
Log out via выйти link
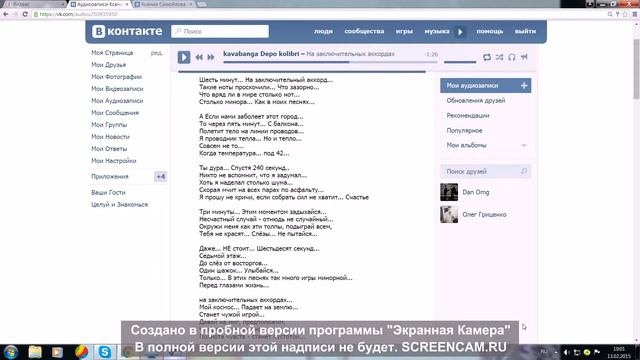click(x=525, y=31)
